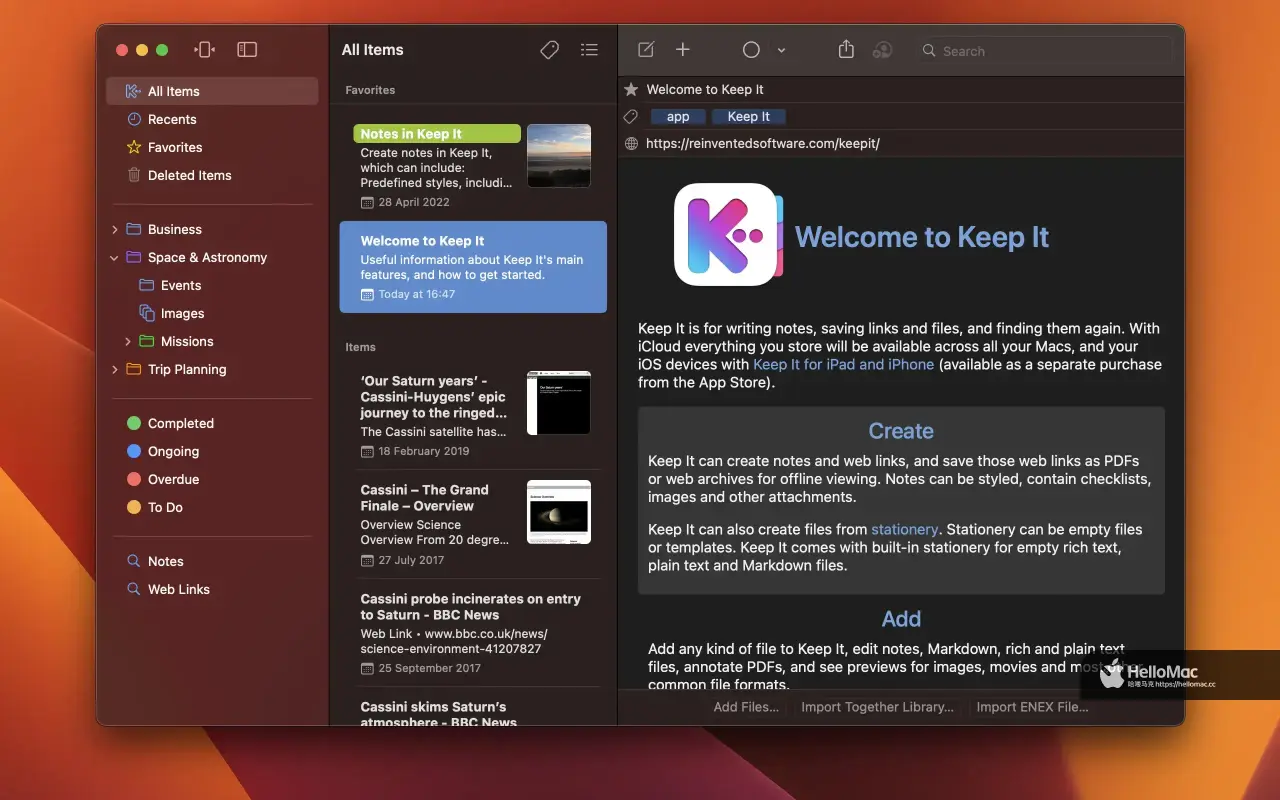
Task: Open the tag filter icon in All Items header
Action: [x=549, y=50]
